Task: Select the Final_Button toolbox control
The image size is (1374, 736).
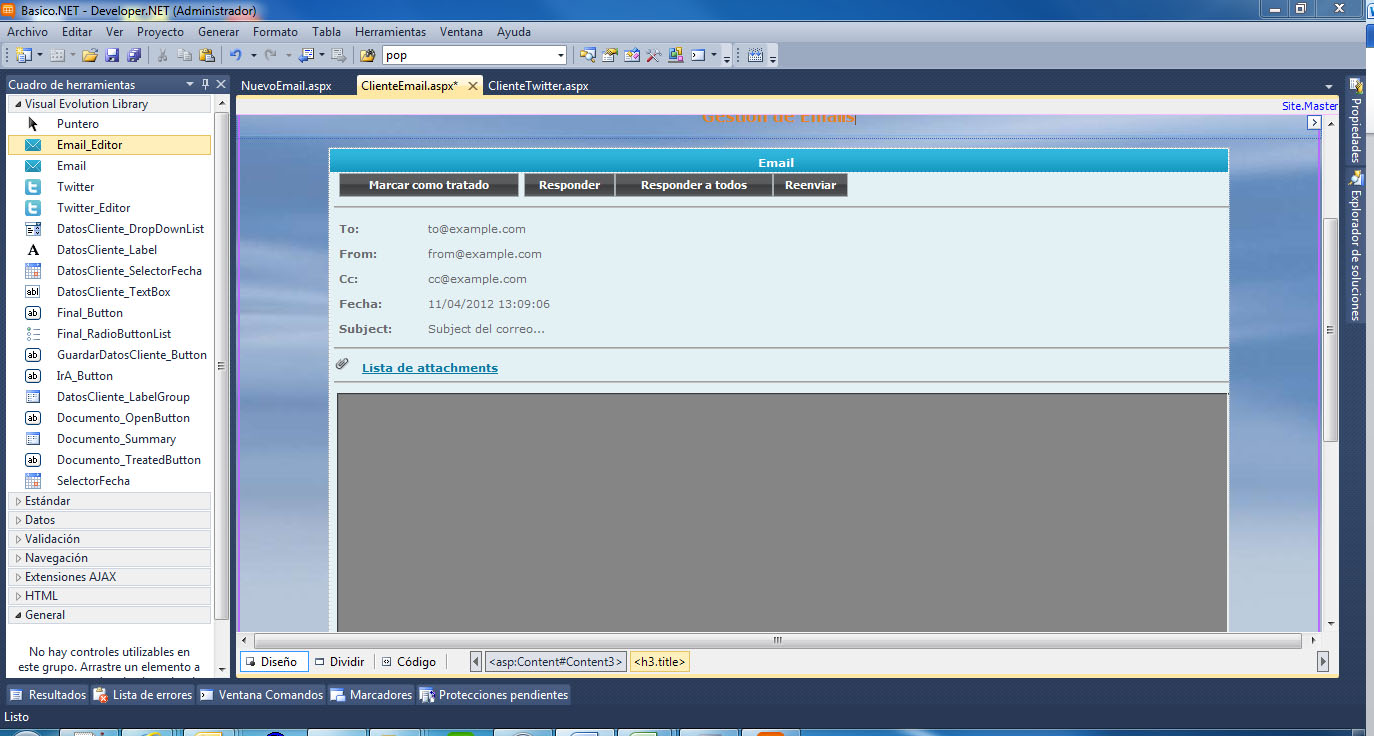Action: coord(109,313)
